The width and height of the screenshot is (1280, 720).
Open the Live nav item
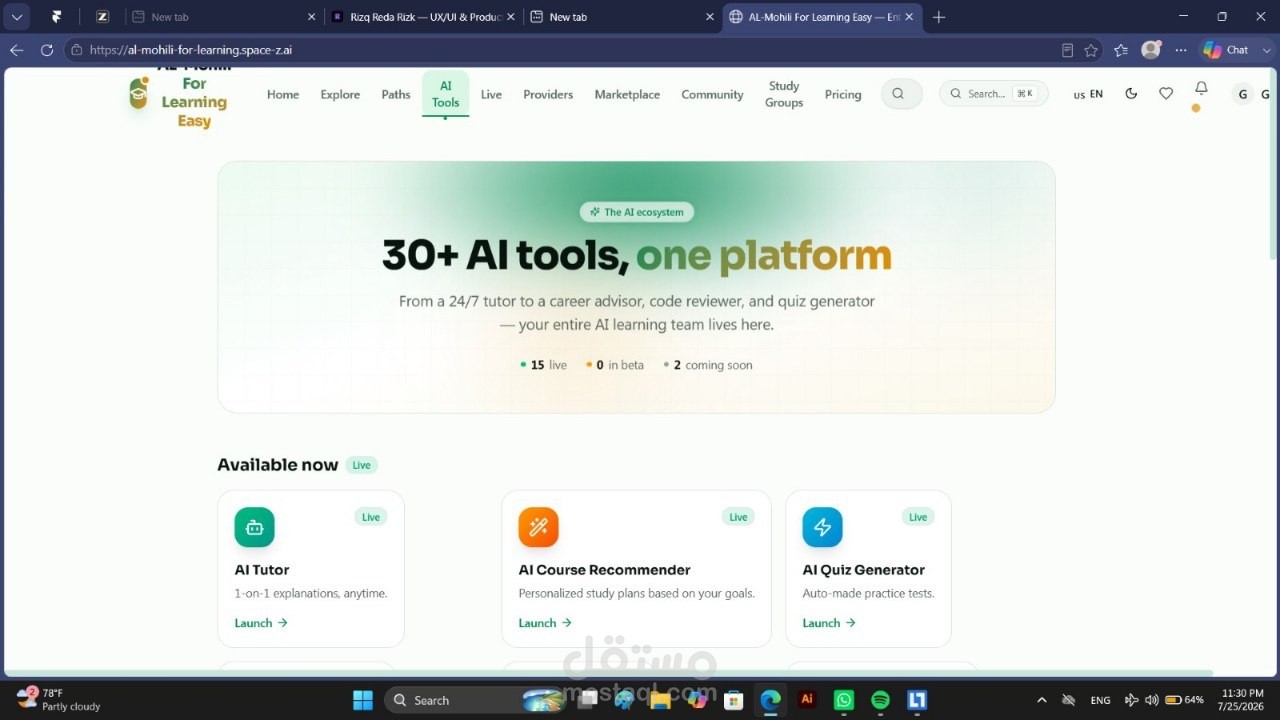[x=491, y=94]
